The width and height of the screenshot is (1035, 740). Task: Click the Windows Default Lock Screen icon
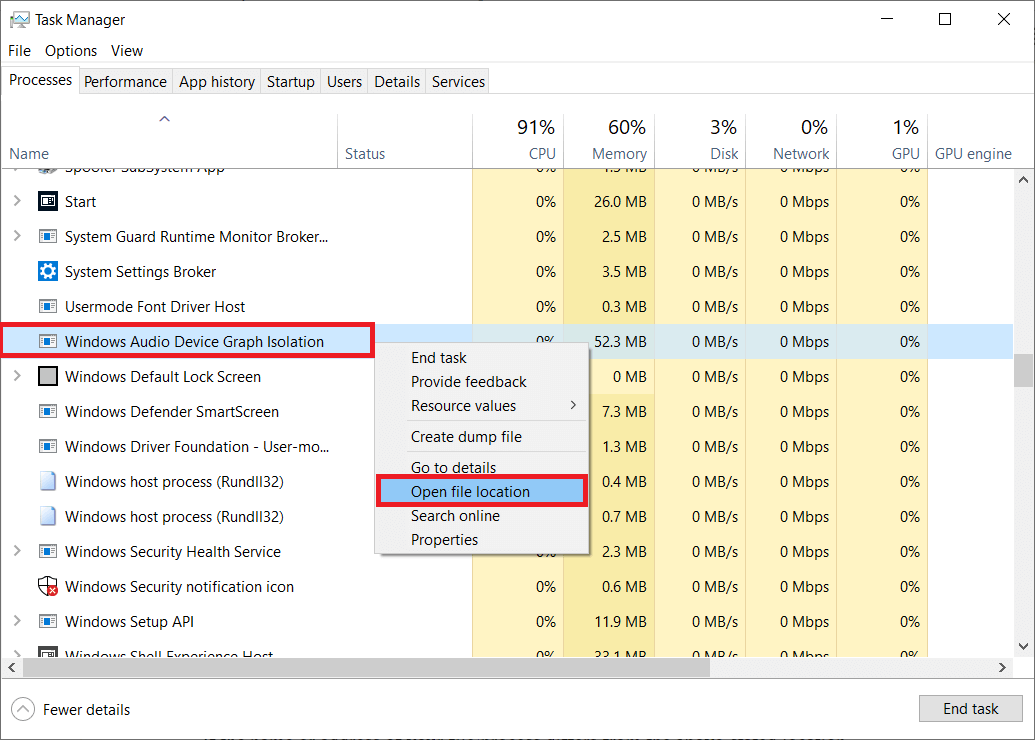pos(47,376)
